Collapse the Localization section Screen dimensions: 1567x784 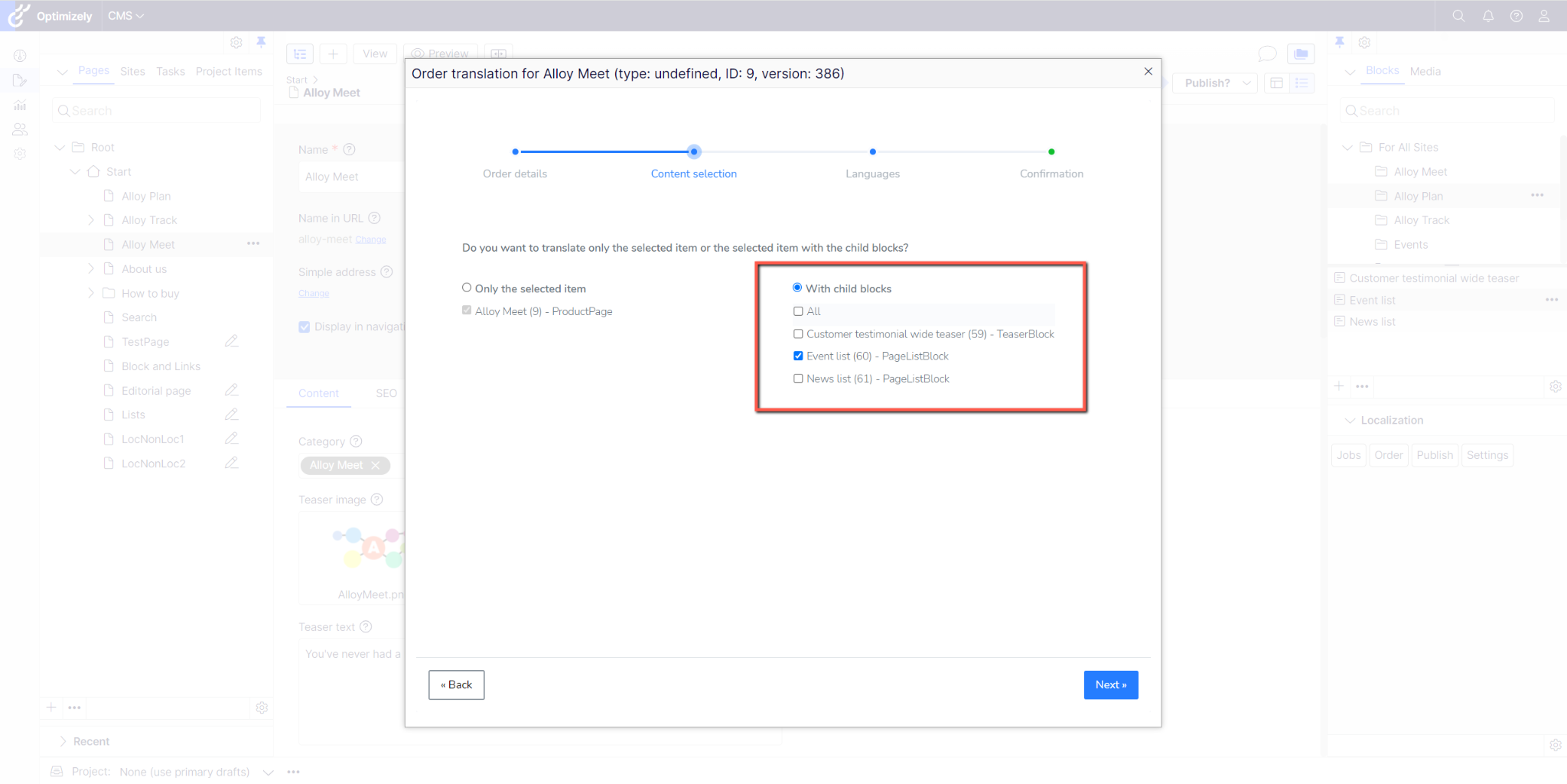point(1350,420)
